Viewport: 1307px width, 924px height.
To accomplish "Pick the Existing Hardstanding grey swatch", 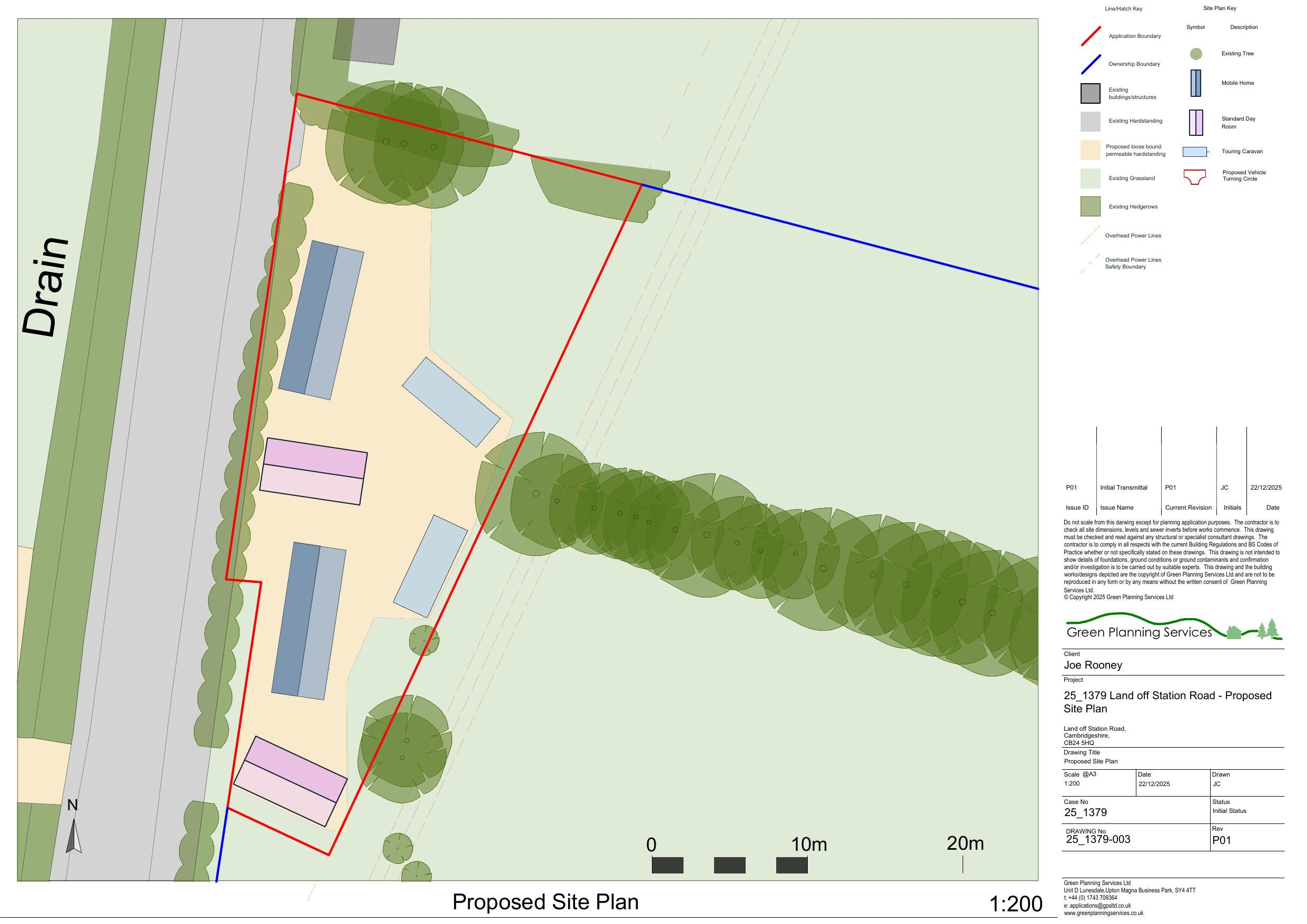I will tap(1090, 121).
